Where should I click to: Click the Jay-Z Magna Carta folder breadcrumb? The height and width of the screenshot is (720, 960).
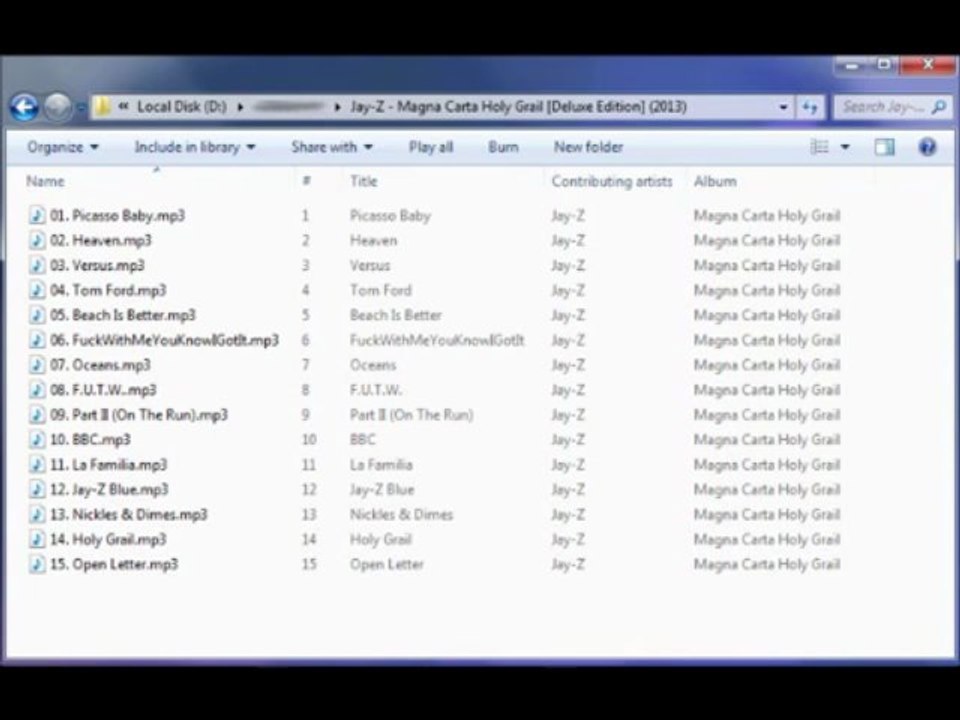coord(518,107)
